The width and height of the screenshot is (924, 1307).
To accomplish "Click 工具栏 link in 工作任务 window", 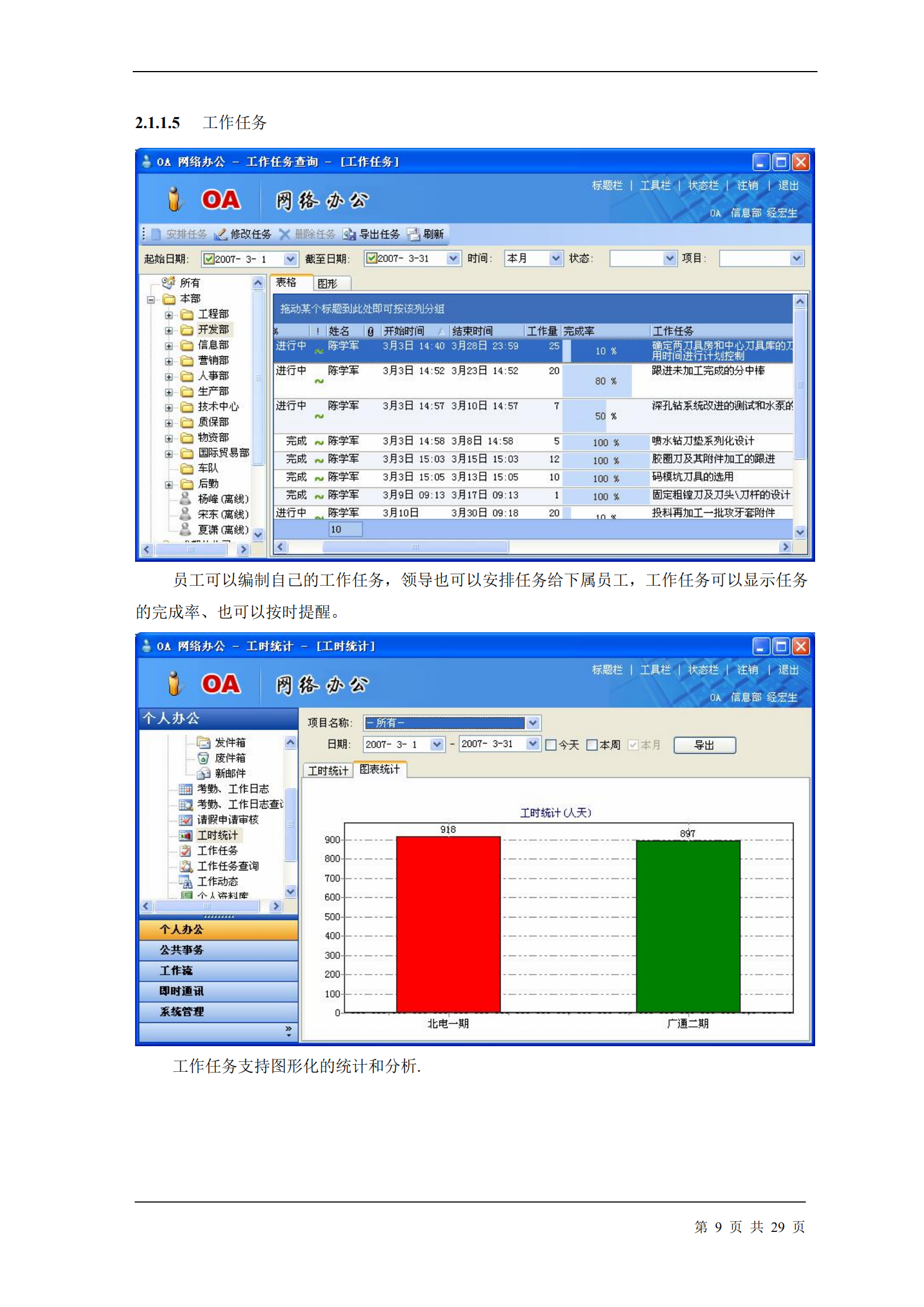I will pos(656,186).
